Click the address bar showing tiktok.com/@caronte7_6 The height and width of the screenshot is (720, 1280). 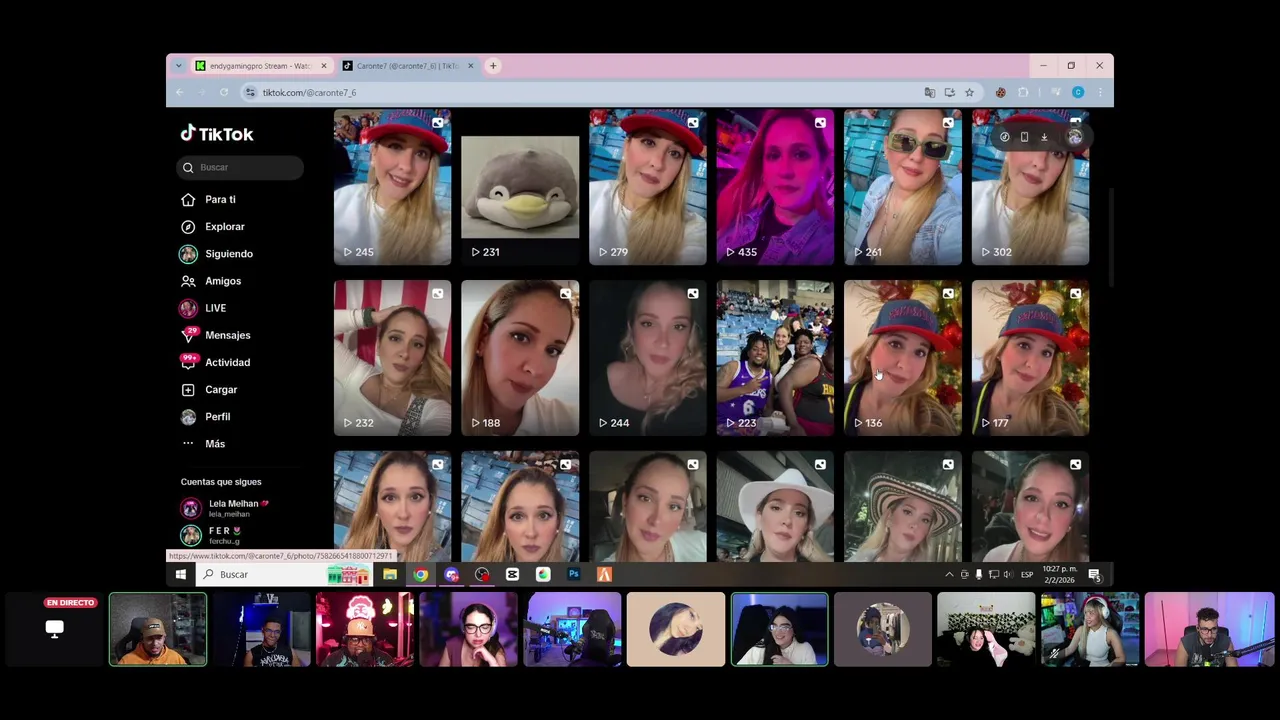click(x=580, y=92)
